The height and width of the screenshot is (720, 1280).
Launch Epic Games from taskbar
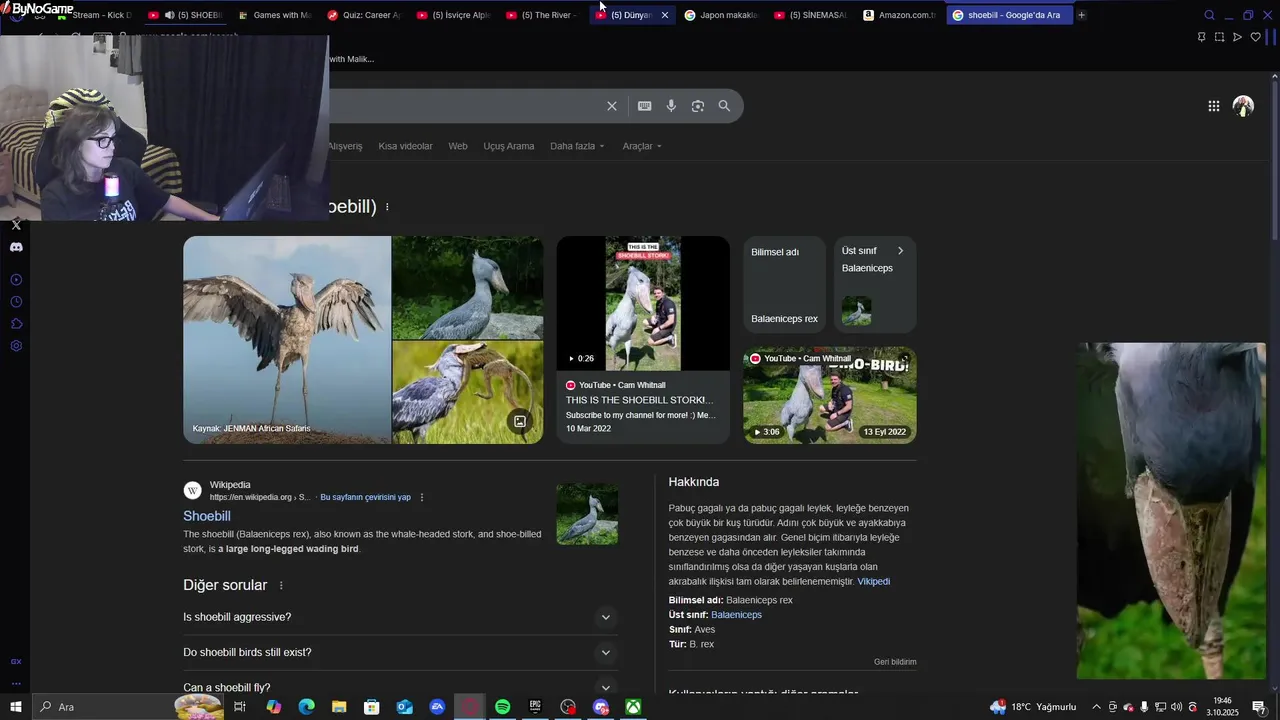click(535, 707)
